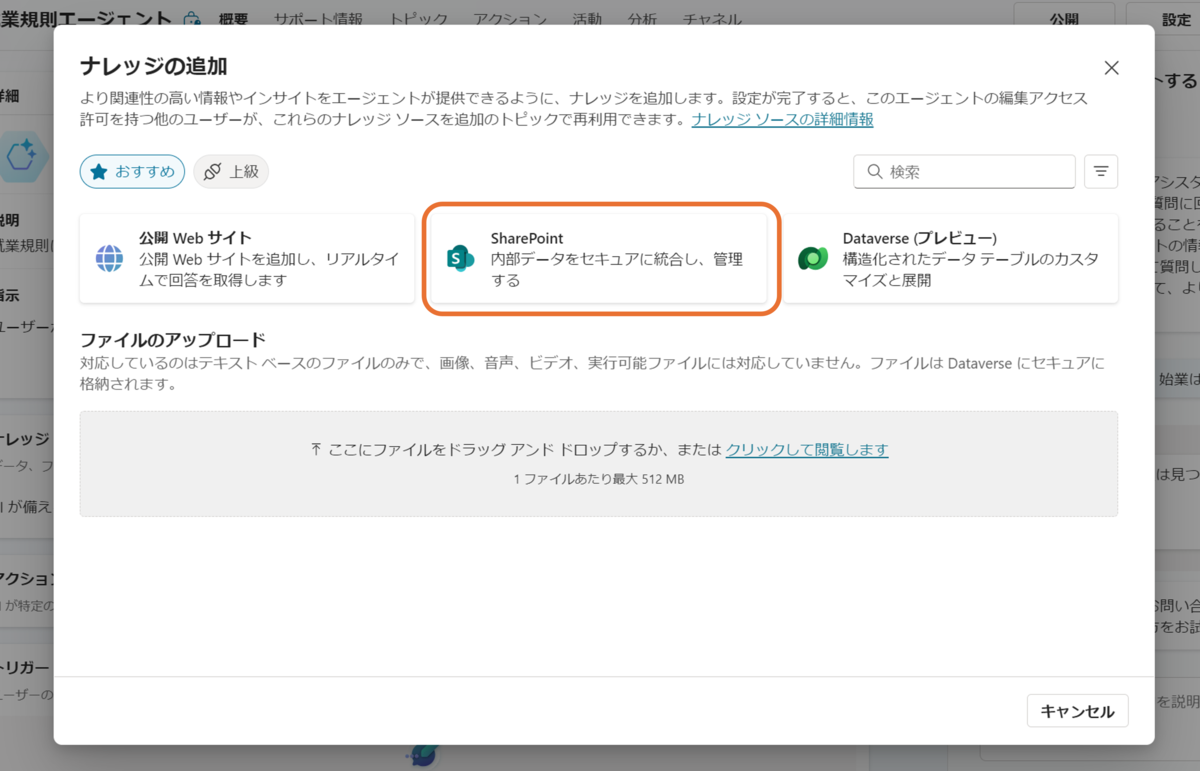
Task: Switch to the チャネル tab in background page
Action: 712,19
